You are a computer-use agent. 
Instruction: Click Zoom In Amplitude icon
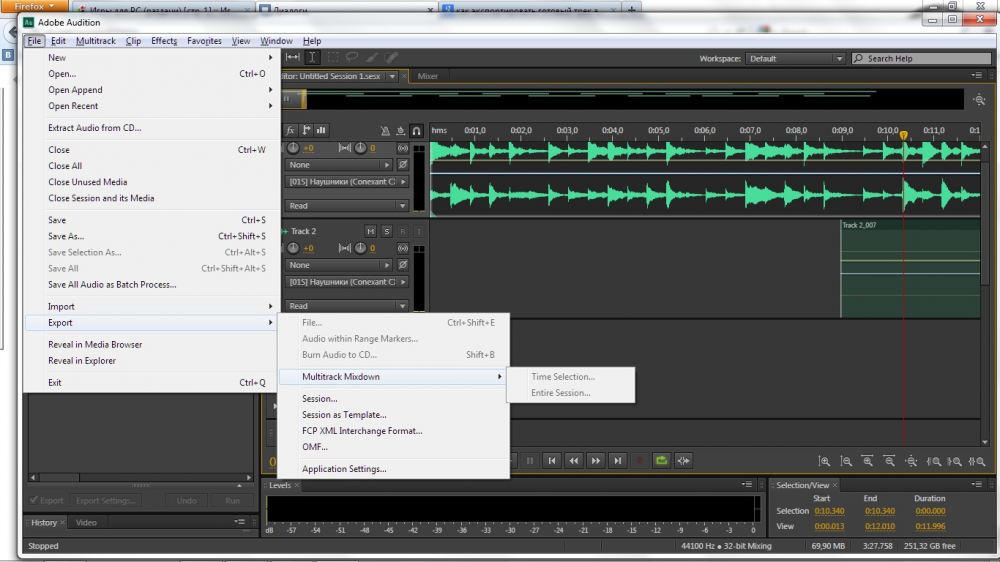824,461
